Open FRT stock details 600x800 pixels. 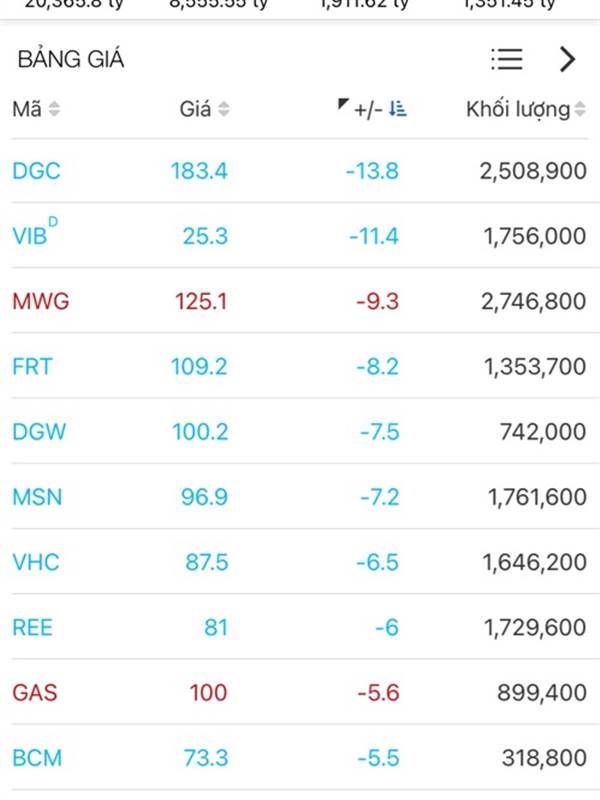(x=32, y=367)
